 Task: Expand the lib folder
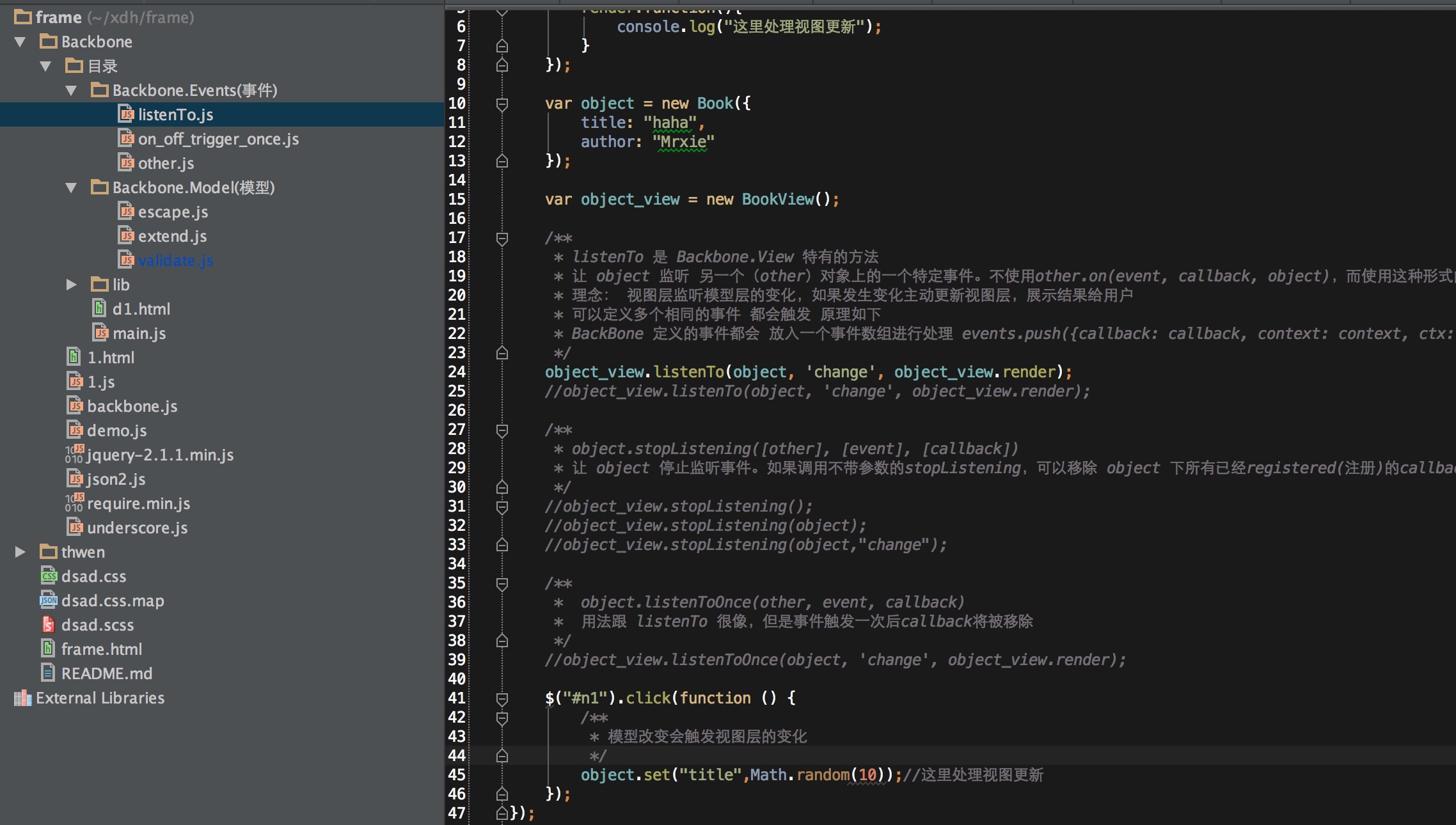coord(71,285)
